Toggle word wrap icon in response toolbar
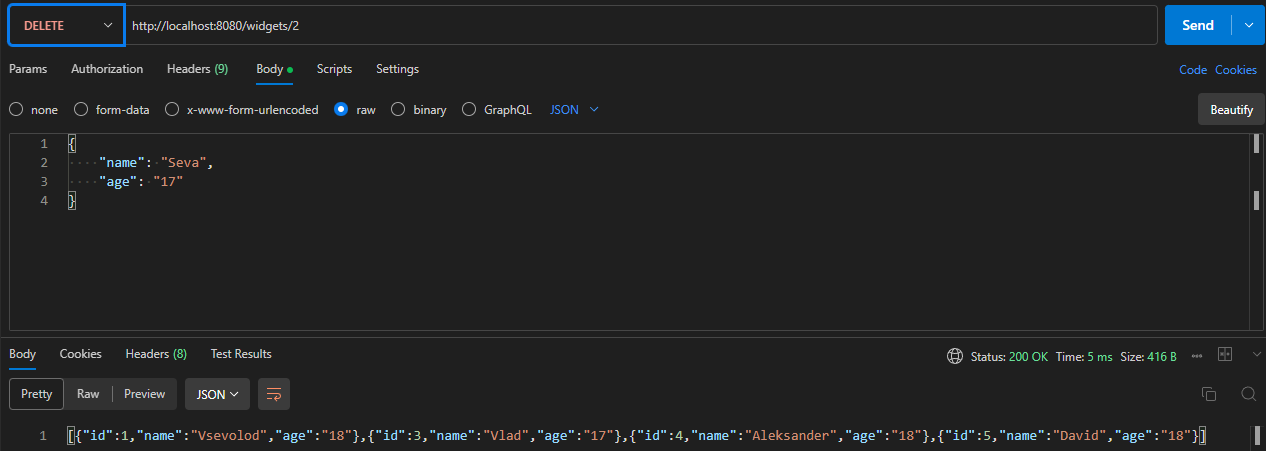The width and height of the screenshot is (1266, 451). point(273,394)
